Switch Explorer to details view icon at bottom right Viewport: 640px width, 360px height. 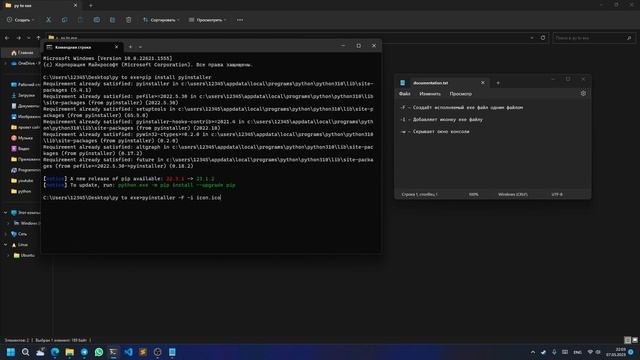click(628, 340)
